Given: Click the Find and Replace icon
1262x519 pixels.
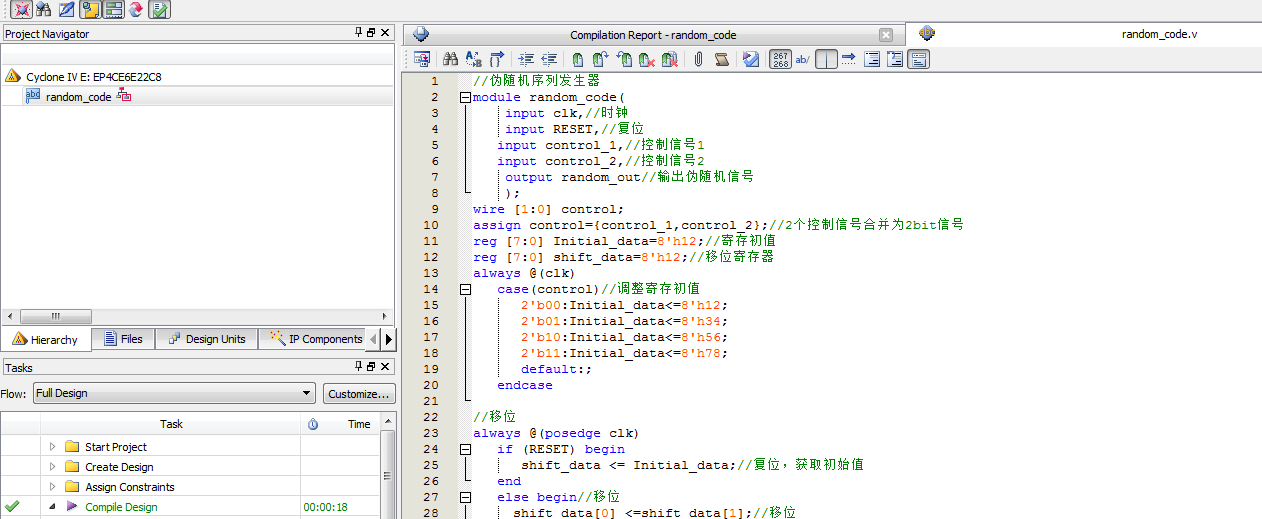Looking at the screenshot, I should click(473, 60).
